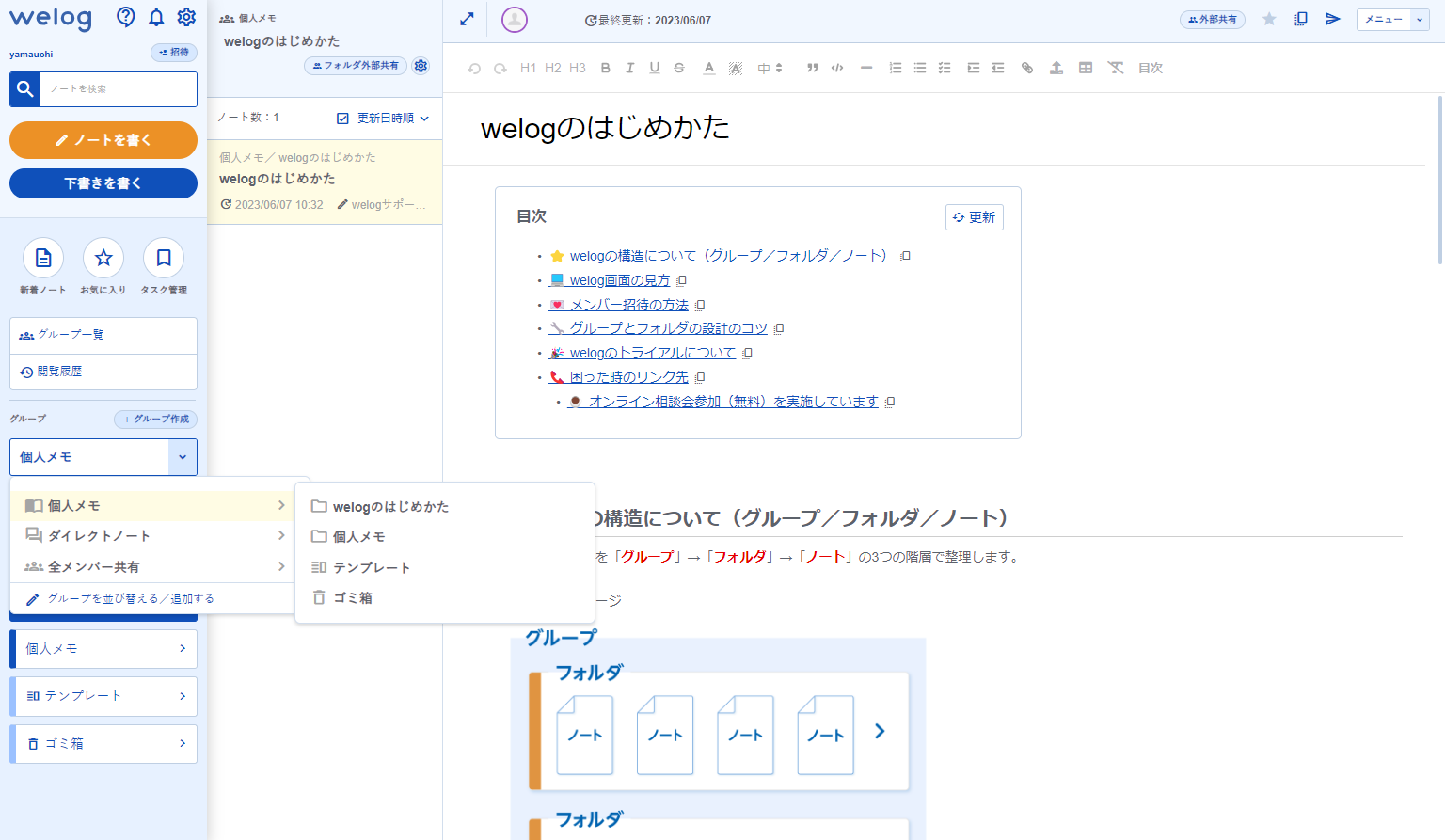Click 外部共有 share button

point(1213,19)
